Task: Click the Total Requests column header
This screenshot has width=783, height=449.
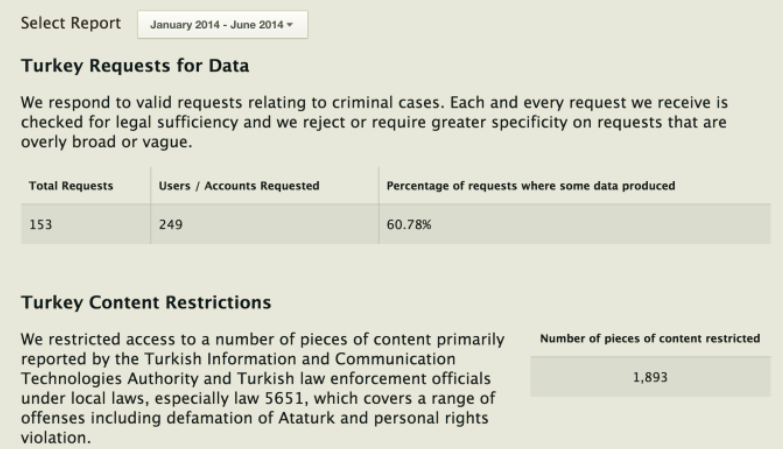Action: click(70, 186)
